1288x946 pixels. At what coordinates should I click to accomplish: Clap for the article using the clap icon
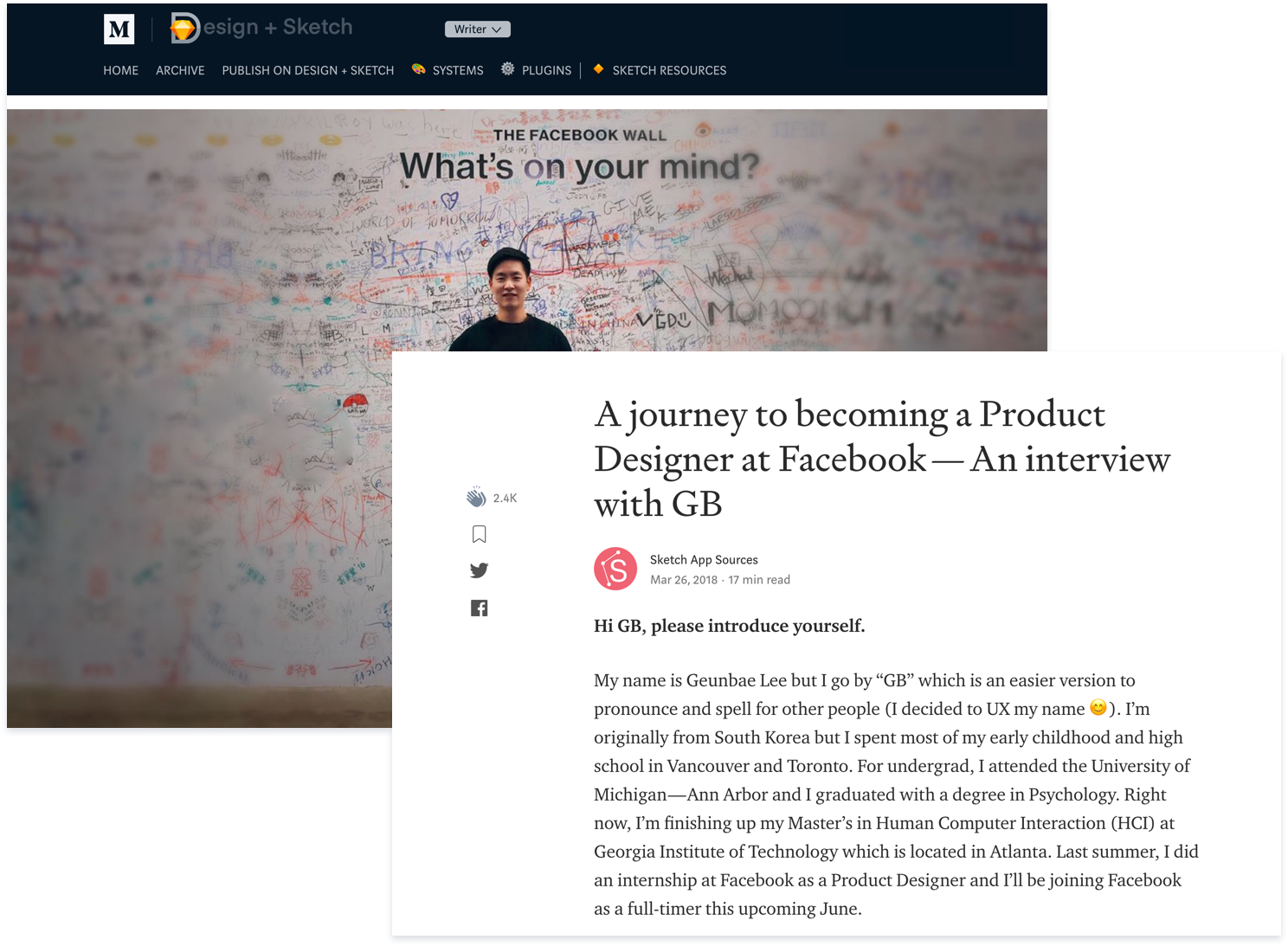point(476,497)
